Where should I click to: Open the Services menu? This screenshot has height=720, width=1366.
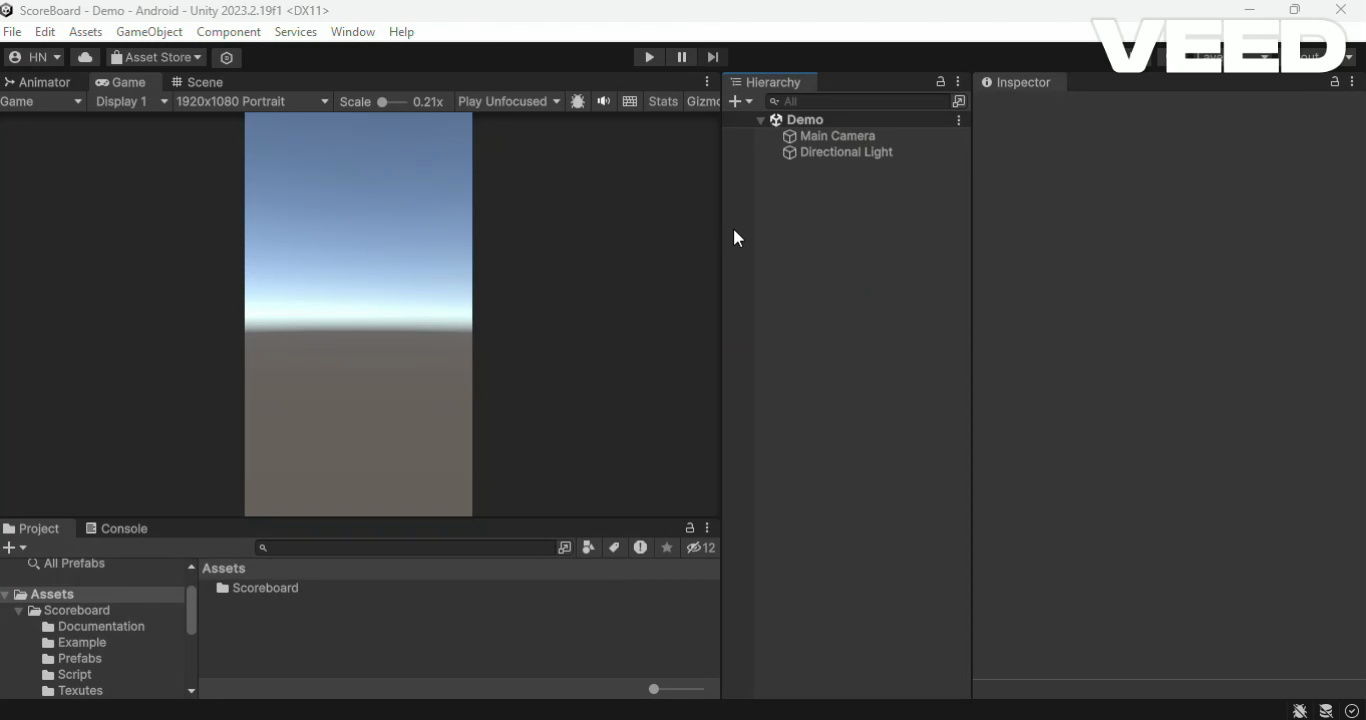(x=295, y=32)
